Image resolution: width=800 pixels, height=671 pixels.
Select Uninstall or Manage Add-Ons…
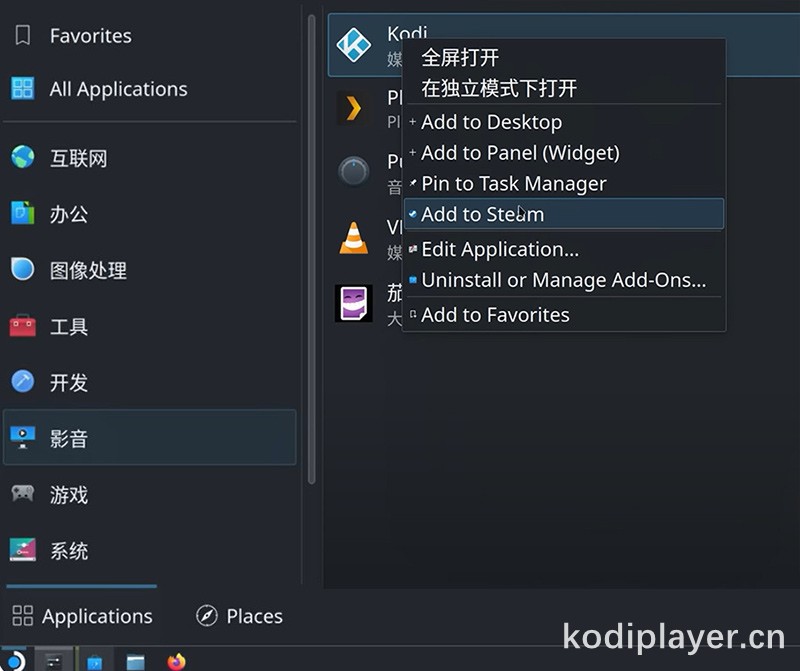[564, 280]
